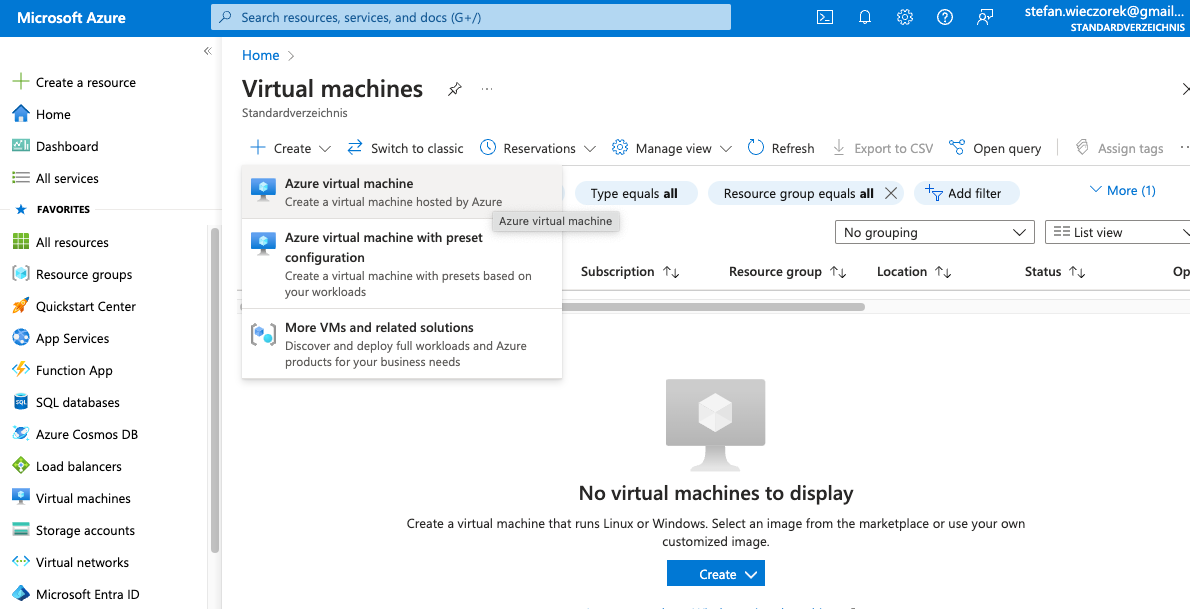Viewport: 1190px width, 609px height.
Task: Open the Feedback icon in top bar
Action: click(x=984, y=17)
